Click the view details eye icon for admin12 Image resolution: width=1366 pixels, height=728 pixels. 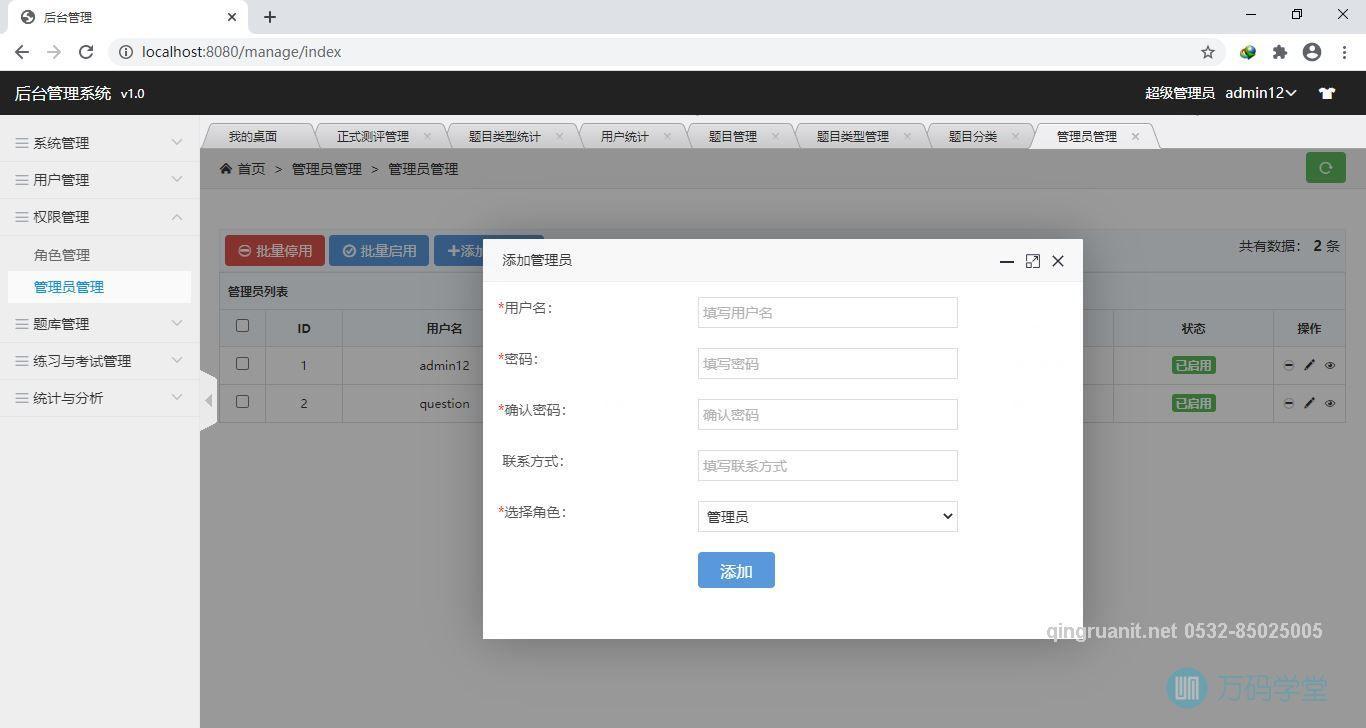tap(1330, 365)
